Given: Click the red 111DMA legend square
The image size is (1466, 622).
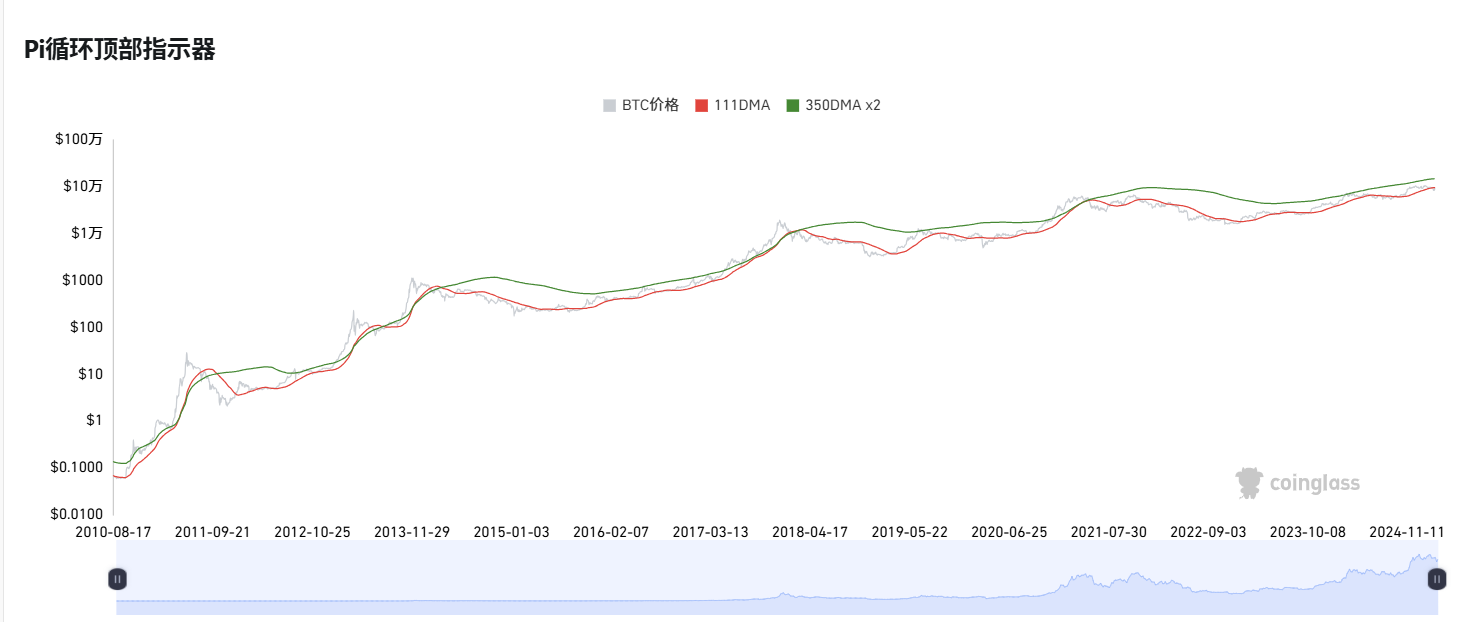Looking at the screenshot, I should [x=702, y=105].
